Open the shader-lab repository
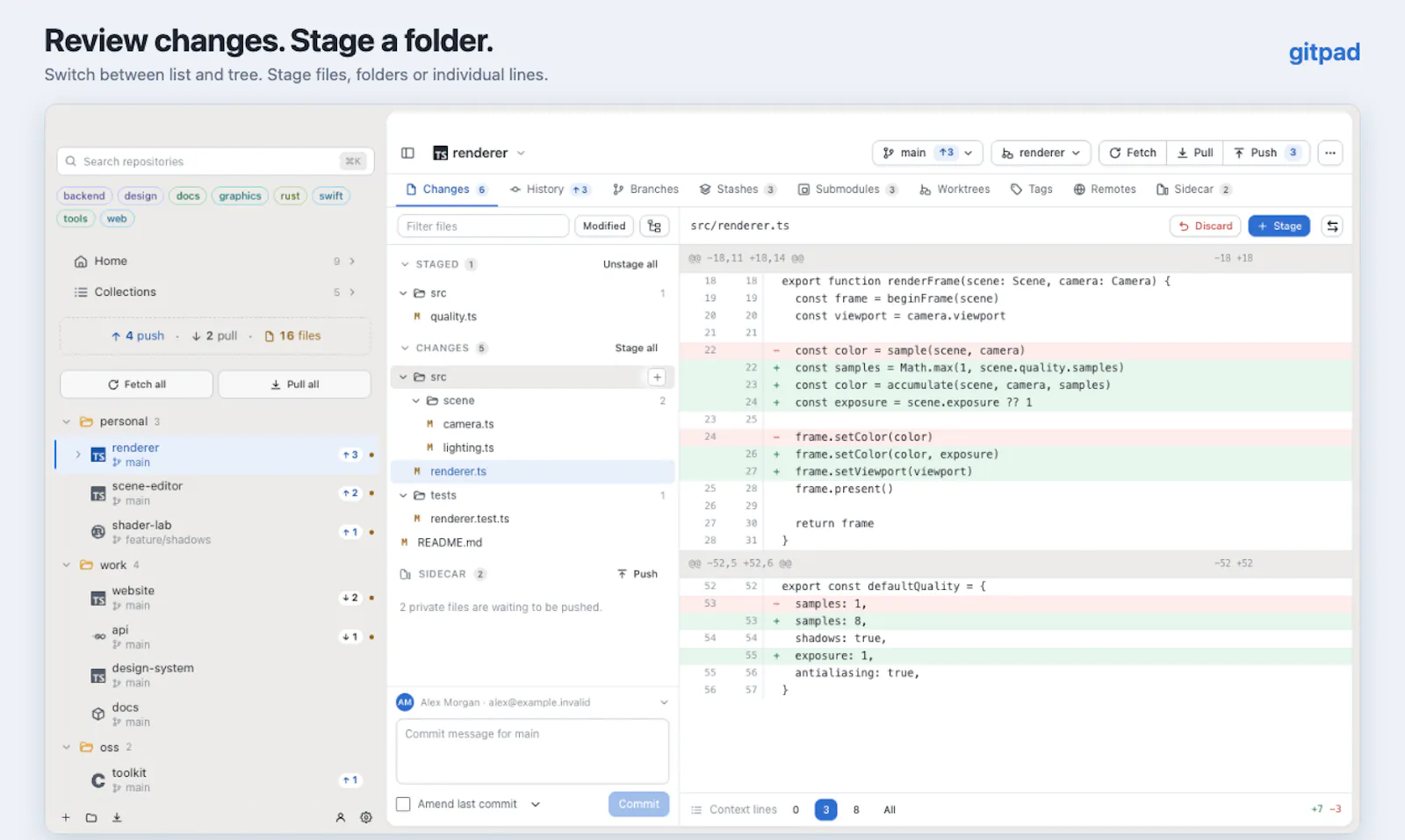This screenshot has width=1405, height=840. 217,532
